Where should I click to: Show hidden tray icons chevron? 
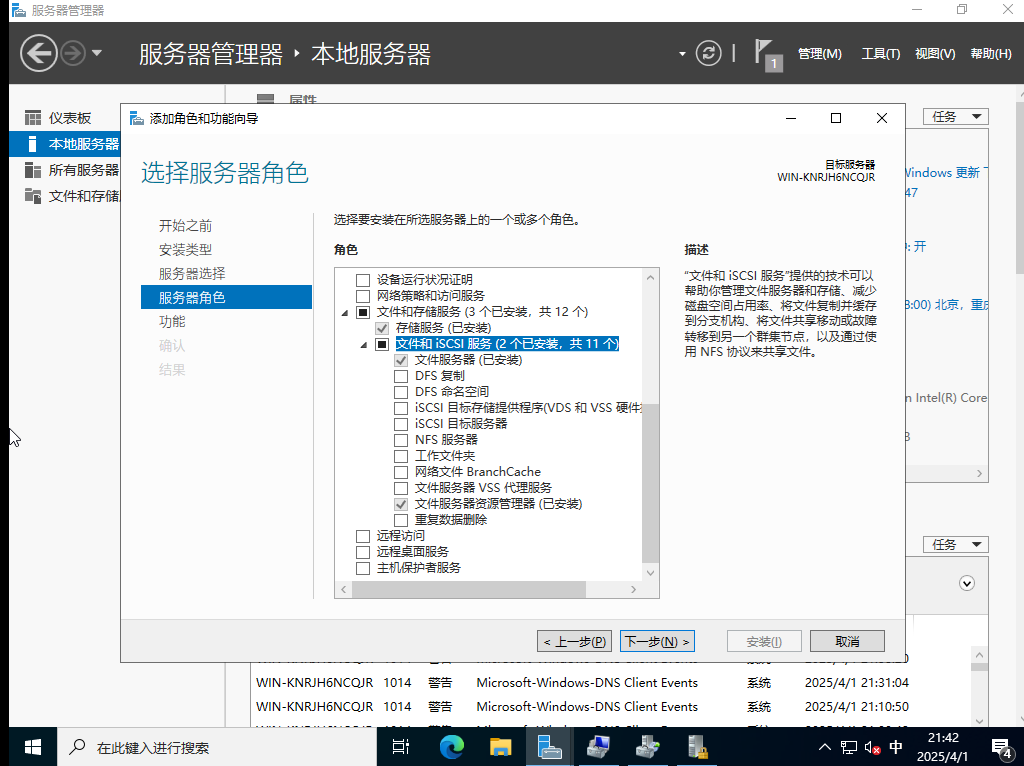(825, 747)
